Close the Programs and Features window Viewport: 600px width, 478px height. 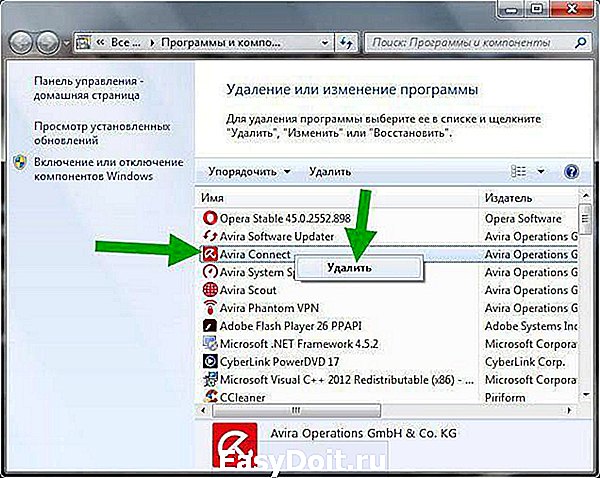[x=572, y=8]
